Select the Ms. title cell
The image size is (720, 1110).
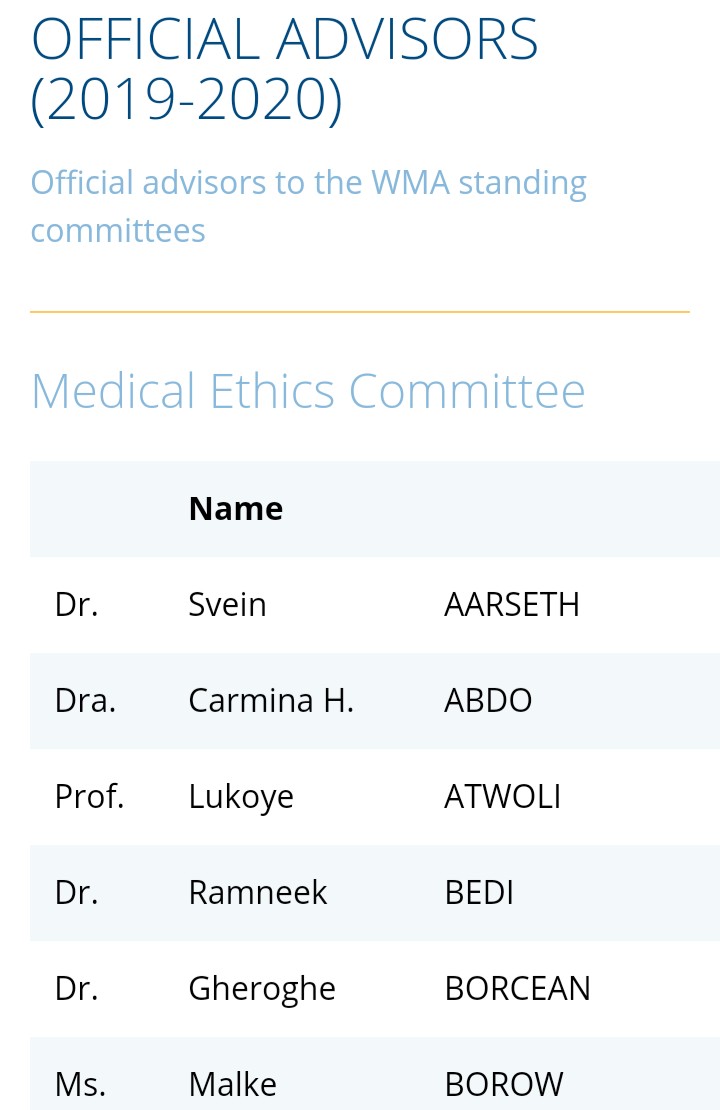tap(80, 1084)
